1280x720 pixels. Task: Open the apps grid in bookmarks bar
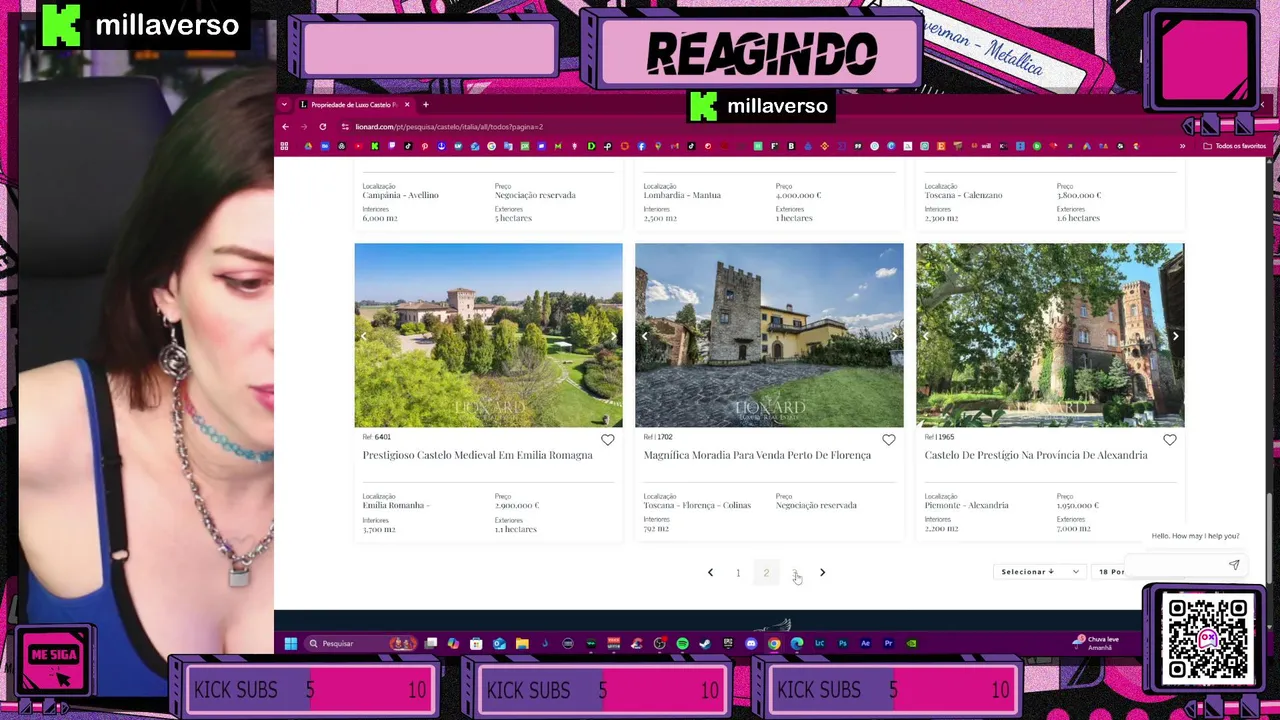[x=284, y=146]
